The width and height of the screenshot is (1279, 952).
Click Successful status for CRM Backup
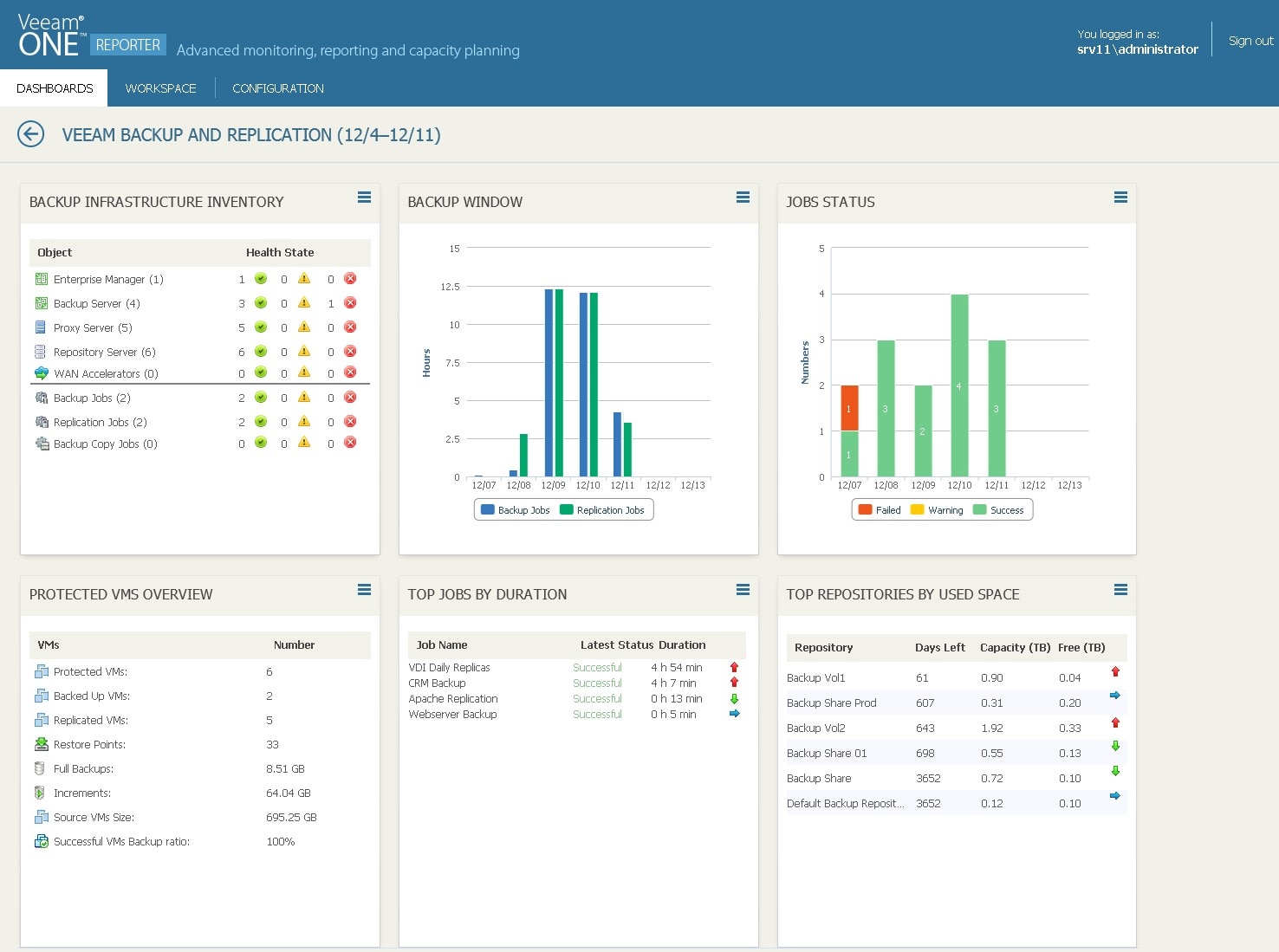597,683
